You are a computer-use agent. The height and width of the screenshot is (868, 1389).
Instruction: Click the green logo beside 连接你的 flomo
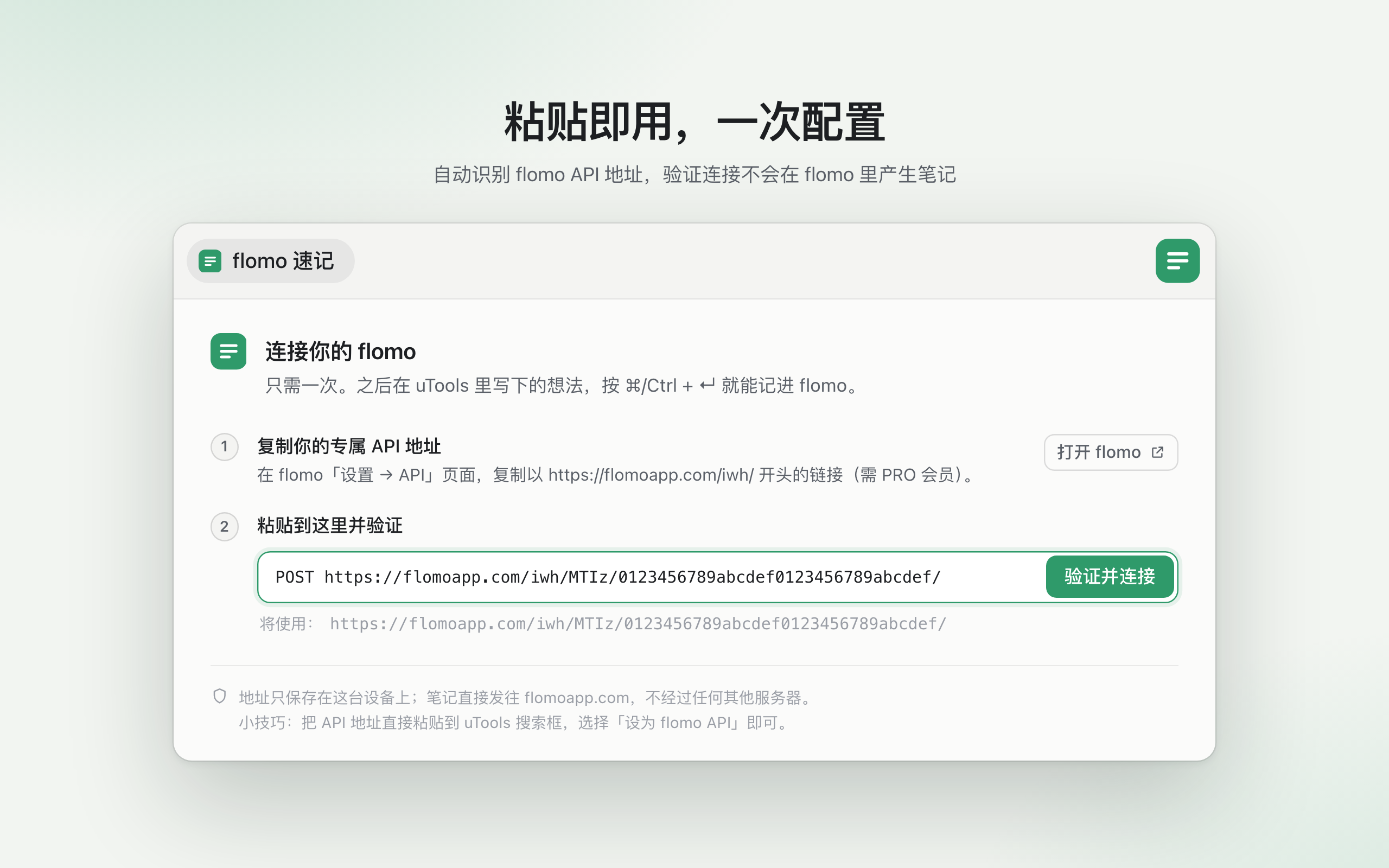228,351
